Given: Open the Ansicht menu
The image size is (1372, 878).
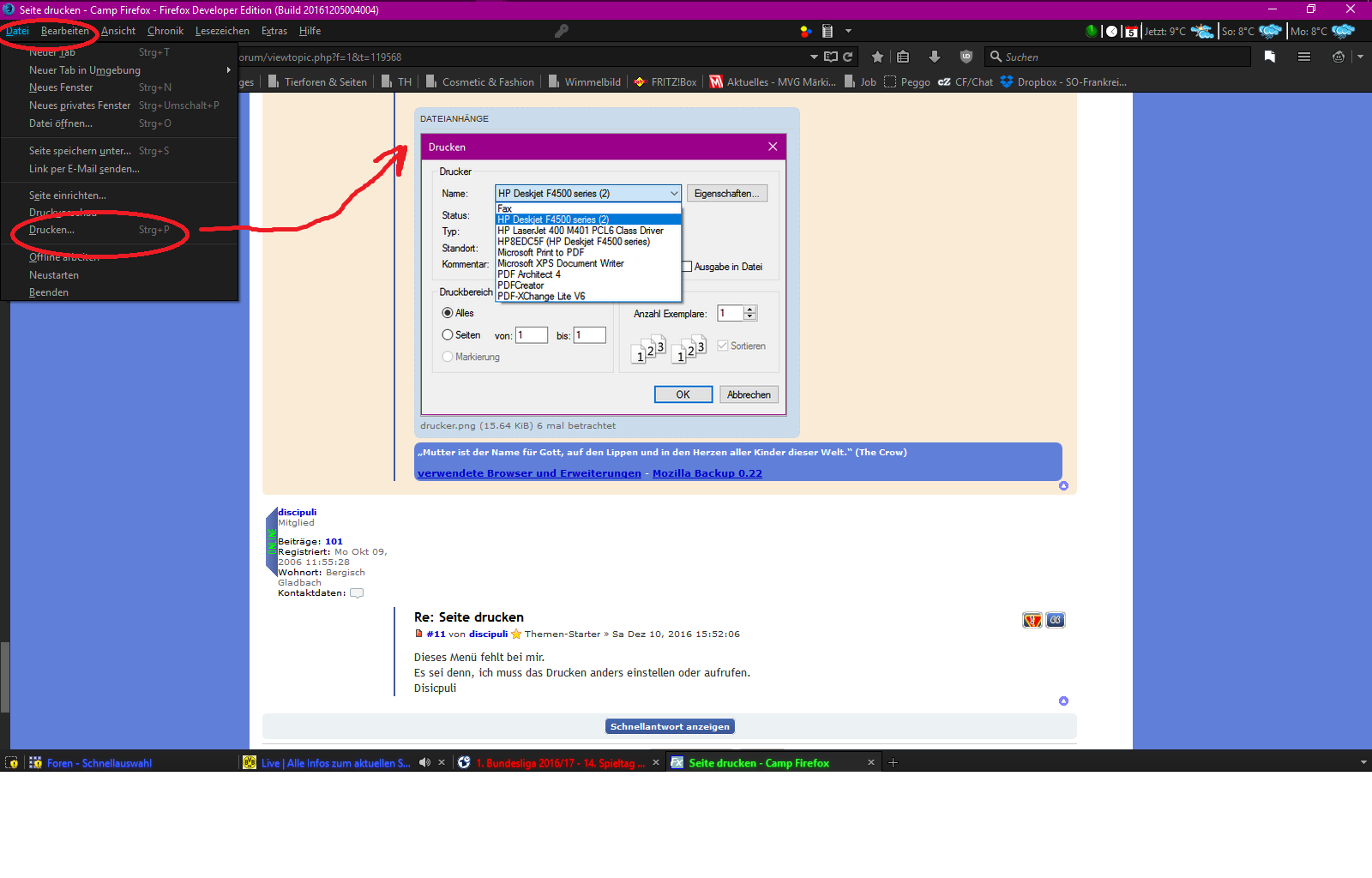Looking at the screenshot, I should [118, 31].
